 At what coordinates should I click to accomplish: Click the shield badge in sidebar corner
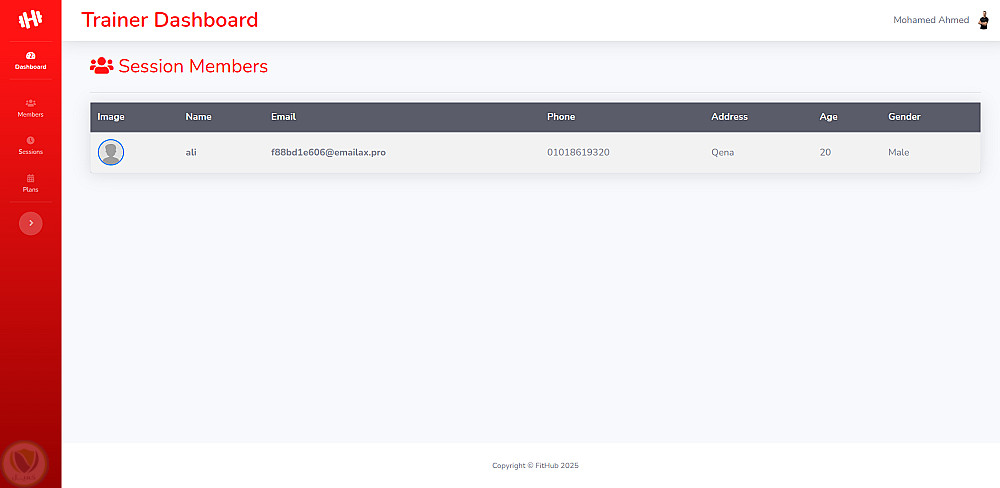(26, 461)
